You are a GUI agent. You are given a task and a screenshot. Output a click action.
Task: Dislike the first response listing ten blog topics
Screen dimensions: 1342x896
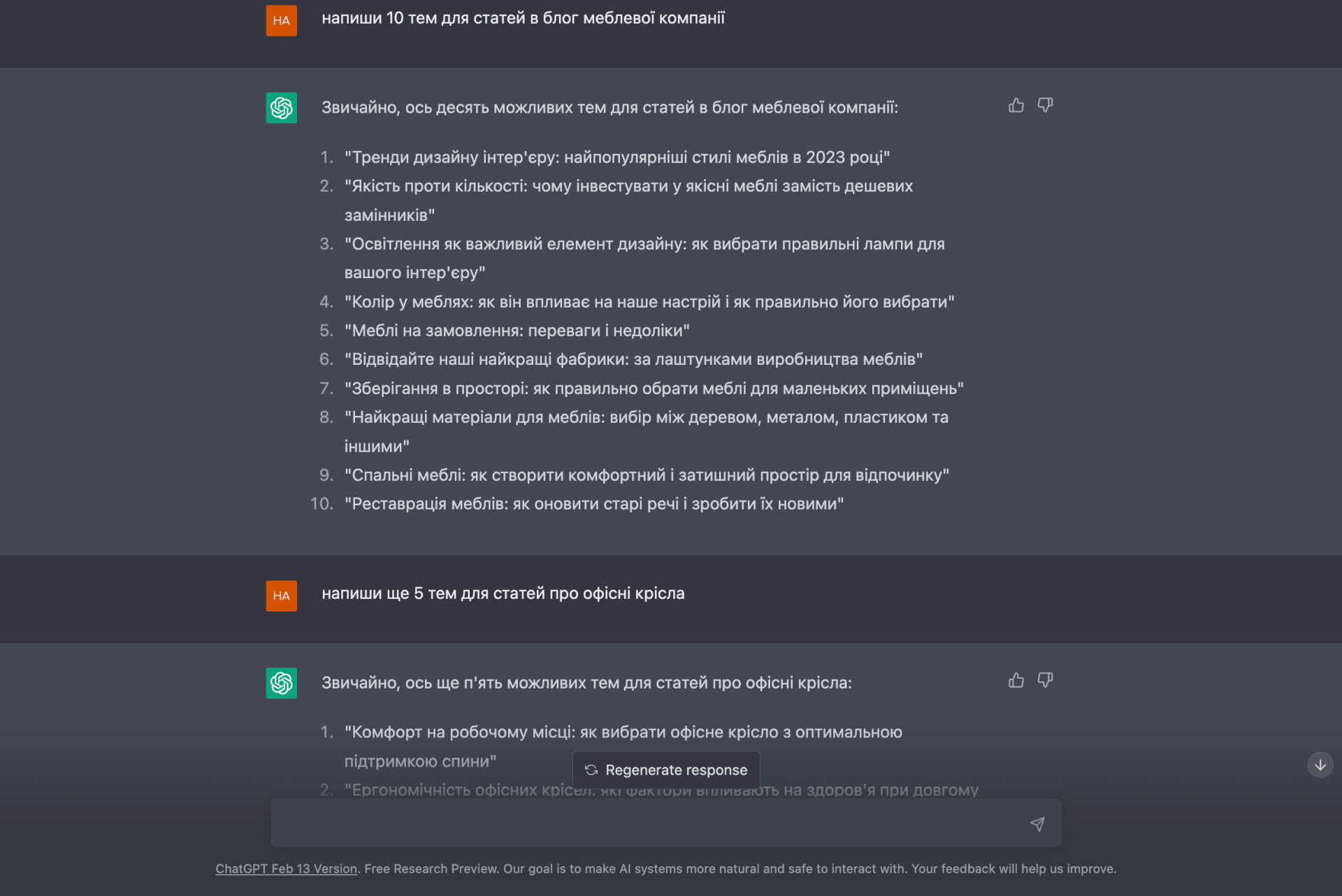point(1045,106)
